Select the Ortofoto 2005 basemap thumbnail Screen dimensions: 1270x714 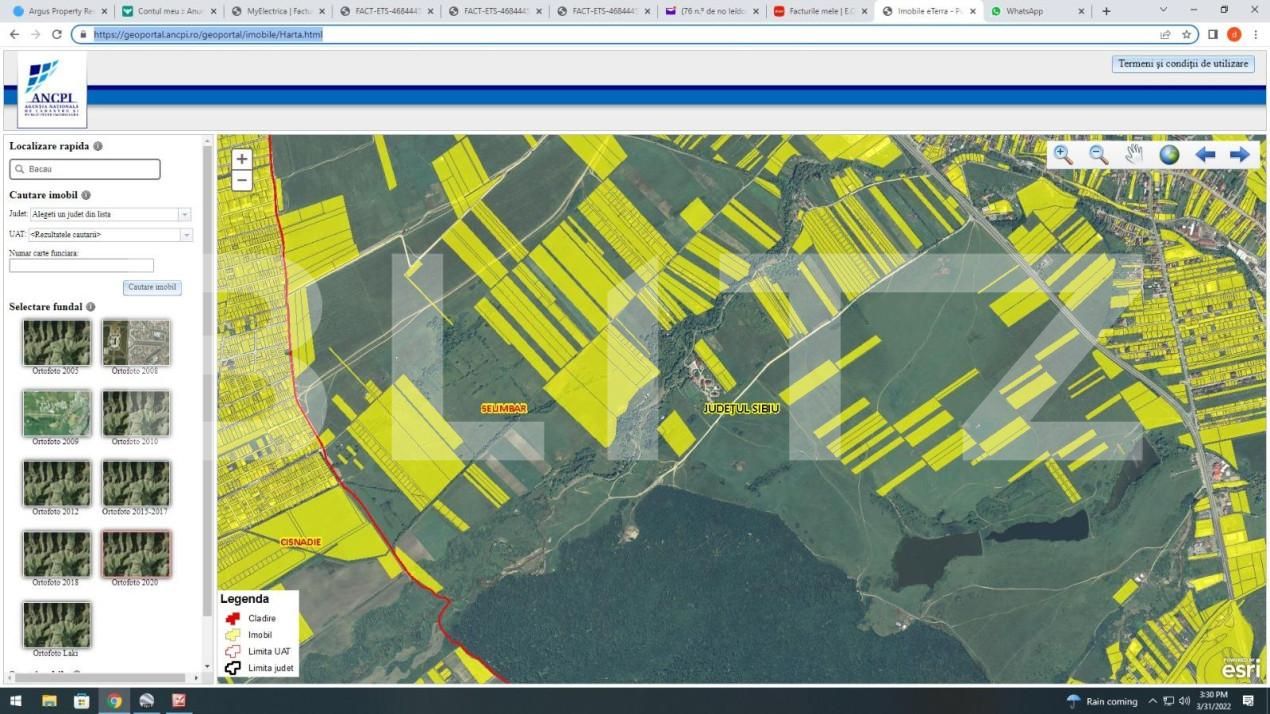click(56, 342)
